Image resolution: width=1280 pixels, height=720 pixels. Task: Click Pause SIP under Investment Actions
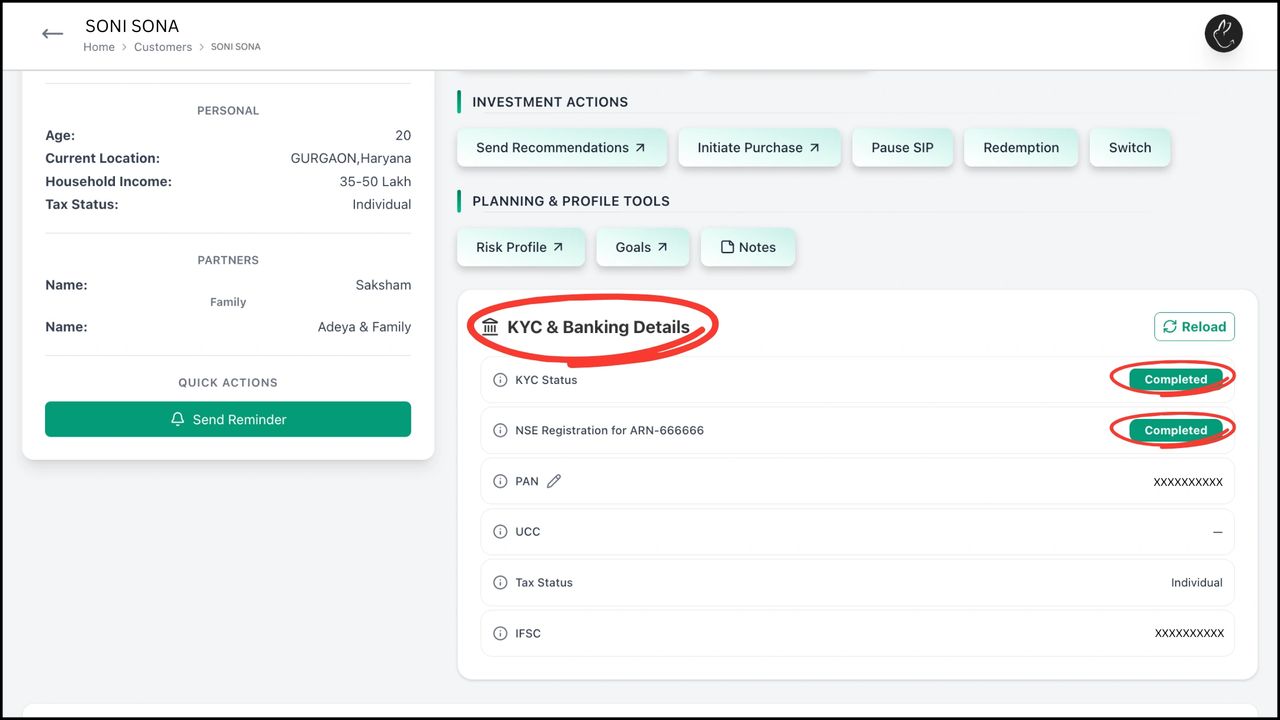(x=902, y=147)
